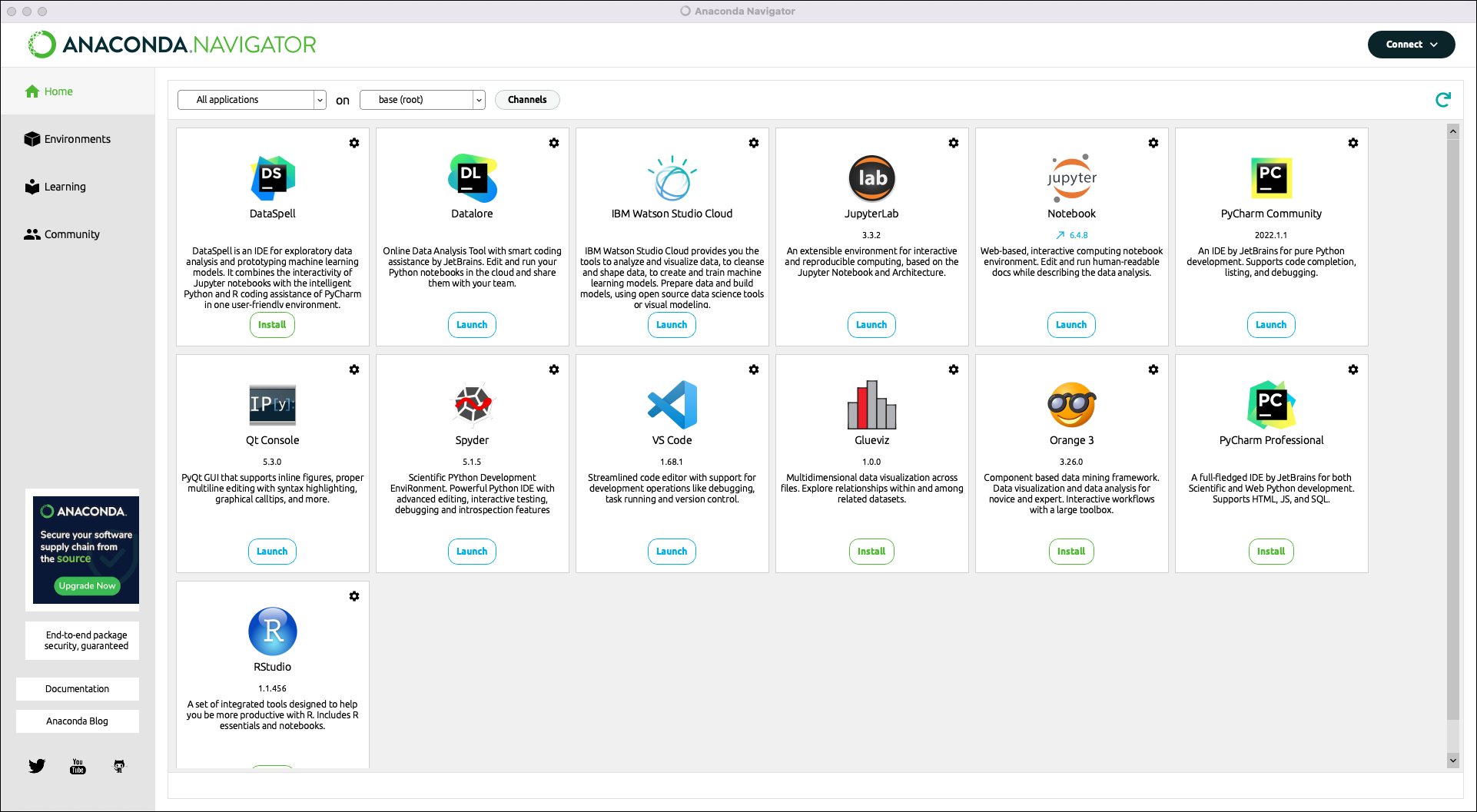The height and width of the screenshot is (812, 1477).
Task: Open the Channels manager
Action: point(527,100)
